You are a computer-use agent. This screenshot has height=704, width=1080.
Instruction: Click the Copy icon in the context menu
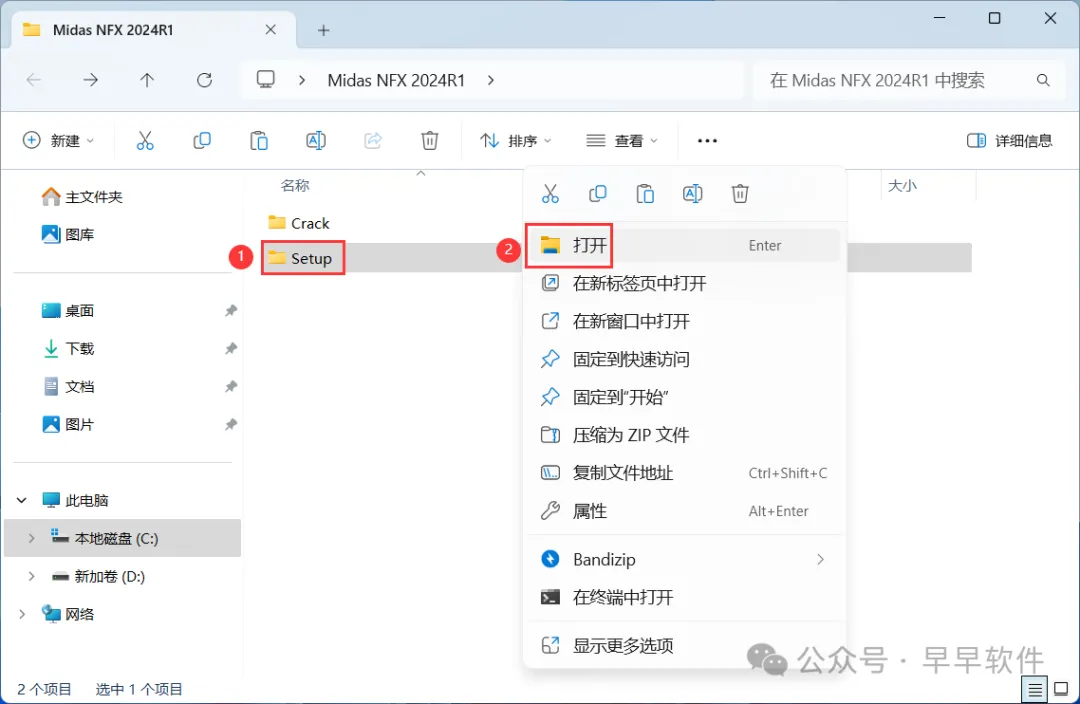coord(598,194)
